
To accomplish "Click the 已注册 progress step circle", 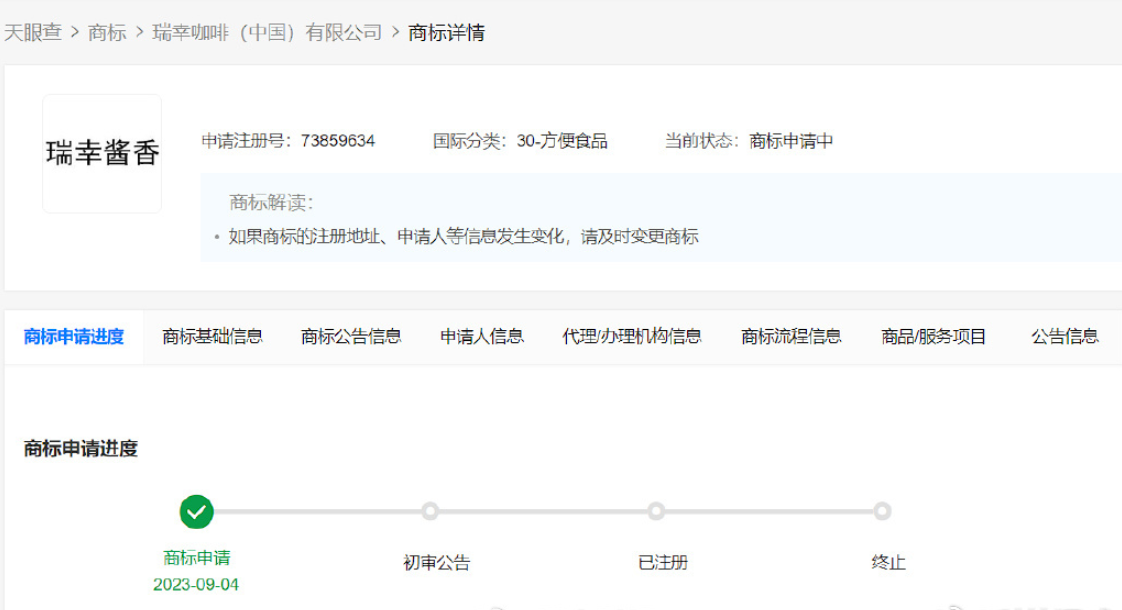I will [656, 511].
